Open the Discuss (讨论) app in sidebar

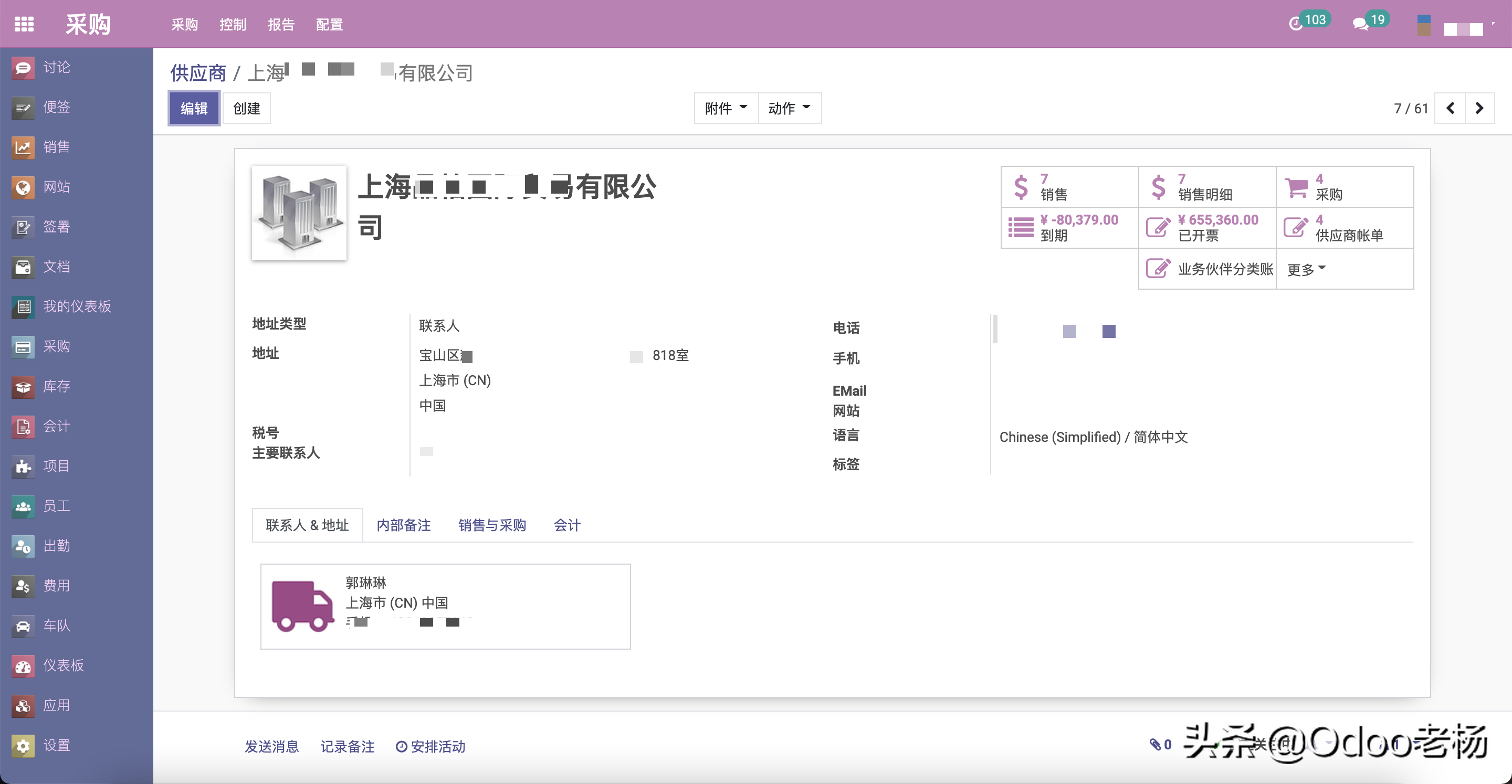(24, 68)
